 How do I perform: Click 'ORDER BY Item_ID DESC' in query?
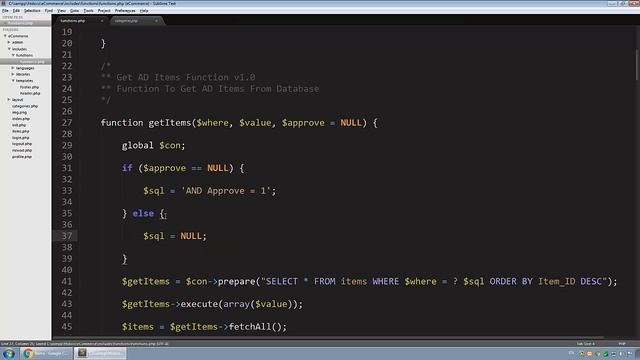545,281
